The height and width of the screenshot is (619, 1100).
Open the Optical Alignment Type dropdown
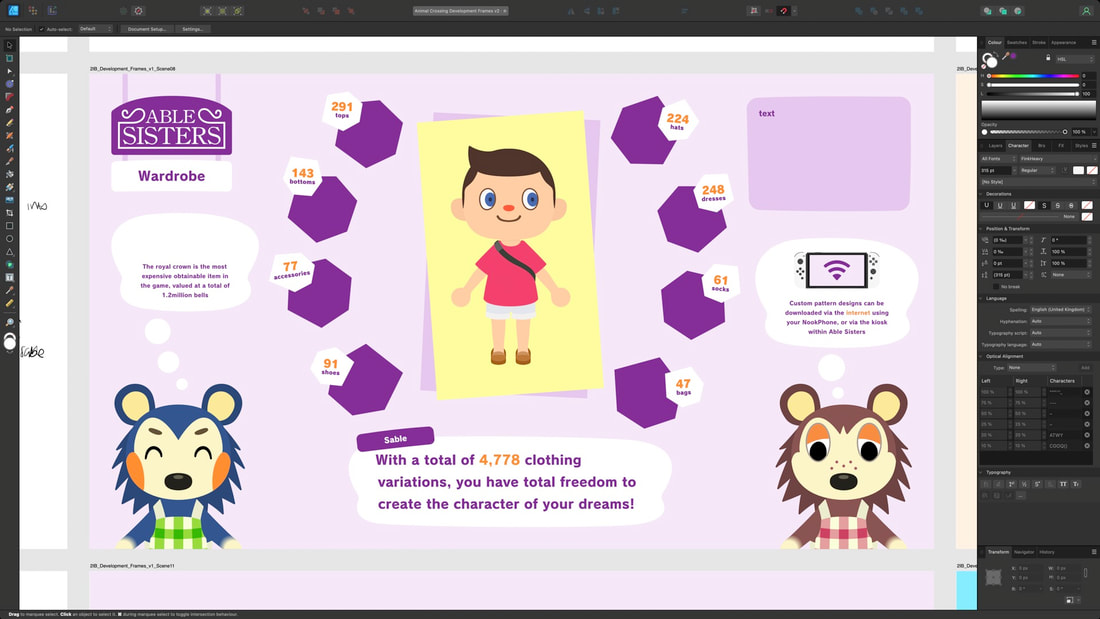(1031, 368)
